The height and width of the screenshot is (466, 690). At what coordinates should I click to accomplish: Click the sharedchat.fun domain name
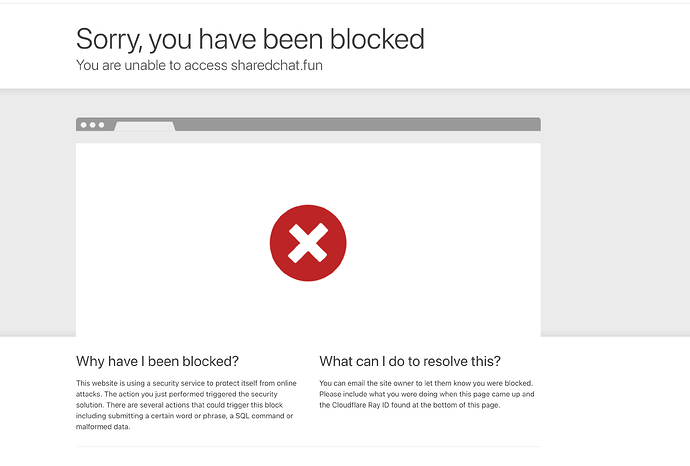pyautogui.click(x=277, y=65)
